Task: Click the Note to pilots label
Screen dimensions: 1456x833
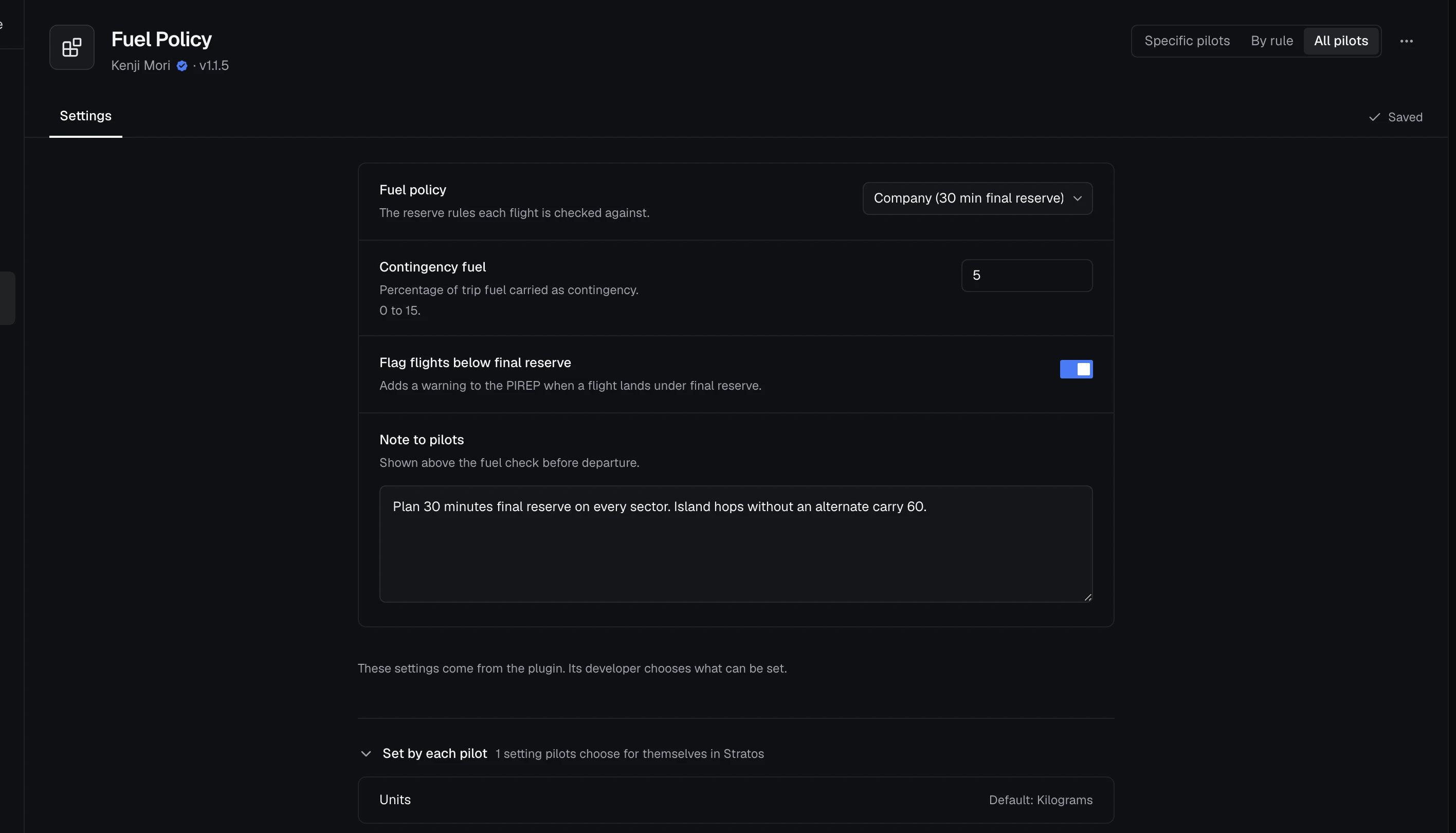Action: click(x=422, y=440)
